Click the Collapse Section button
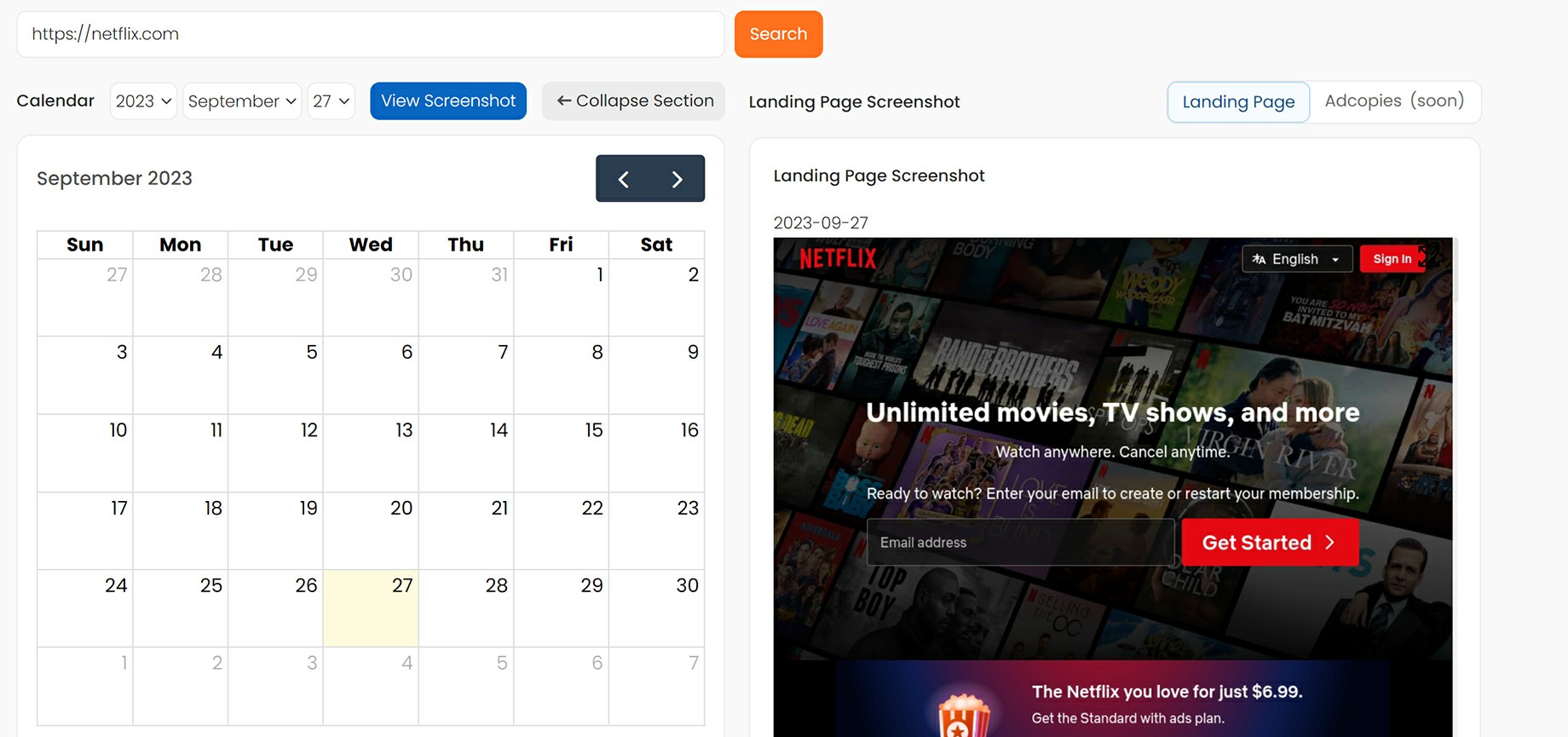 (x=634, y=101)
